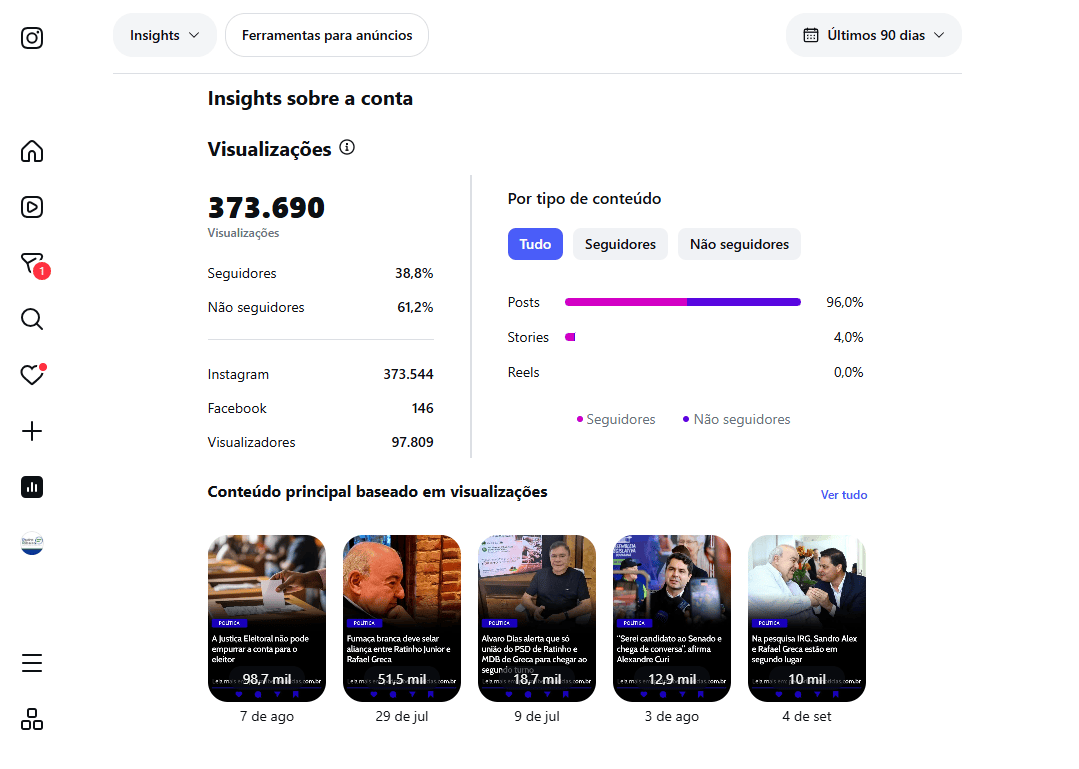Image resolution: width=1079 pixels, height=769 pixels.
Task: Click the Instagram logo icon
Action: pyautogui.click(x=32, y=38)
